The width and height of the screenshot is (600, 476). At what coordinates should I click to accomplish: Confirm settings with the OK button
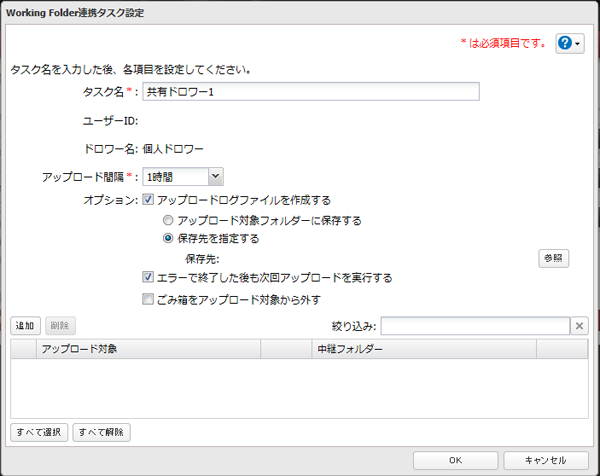[455, 460]
